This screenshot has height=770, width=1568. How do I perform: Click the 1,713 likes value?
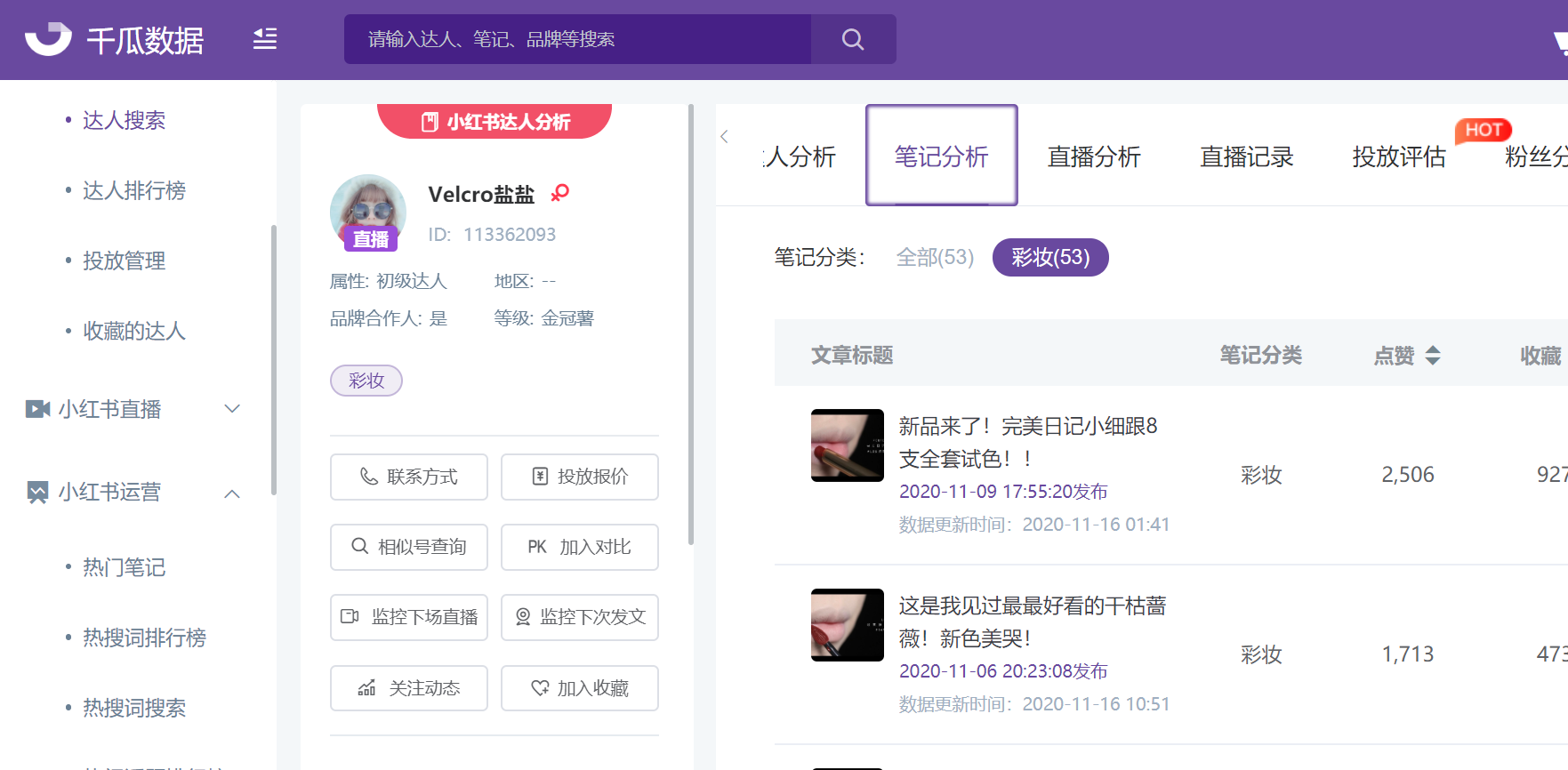pyautogui.click(x=1408, y=654)
